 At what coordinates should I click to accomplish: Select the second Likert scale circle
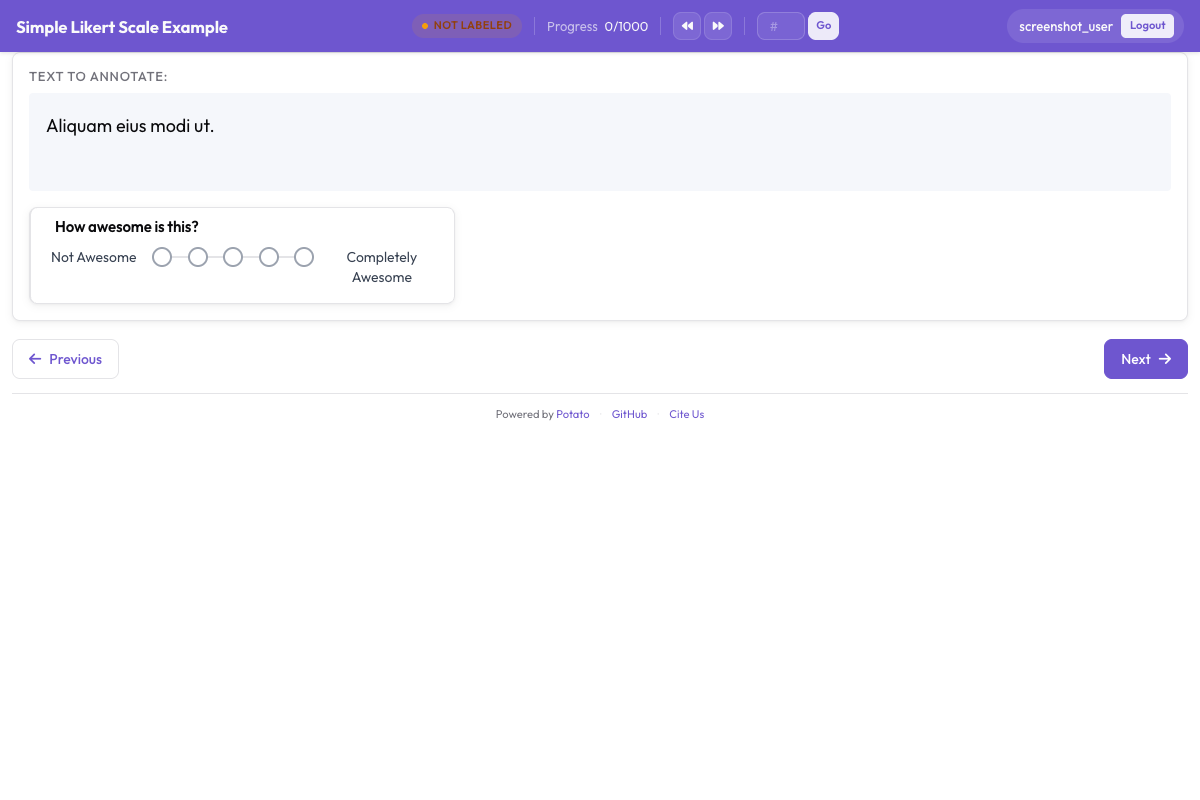click(x=198, y=257)
